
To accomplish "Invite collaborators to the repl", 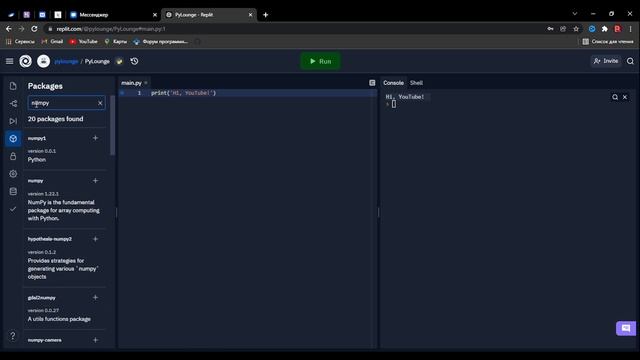I will point(606,61).
